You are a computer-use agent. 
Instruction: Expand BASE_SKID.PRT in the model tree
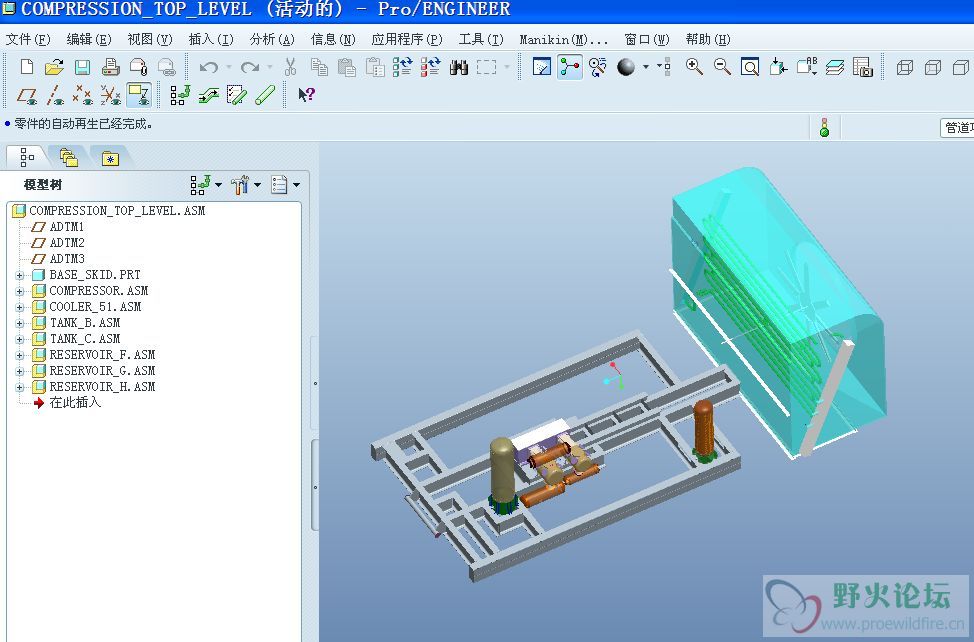(19, 274)
